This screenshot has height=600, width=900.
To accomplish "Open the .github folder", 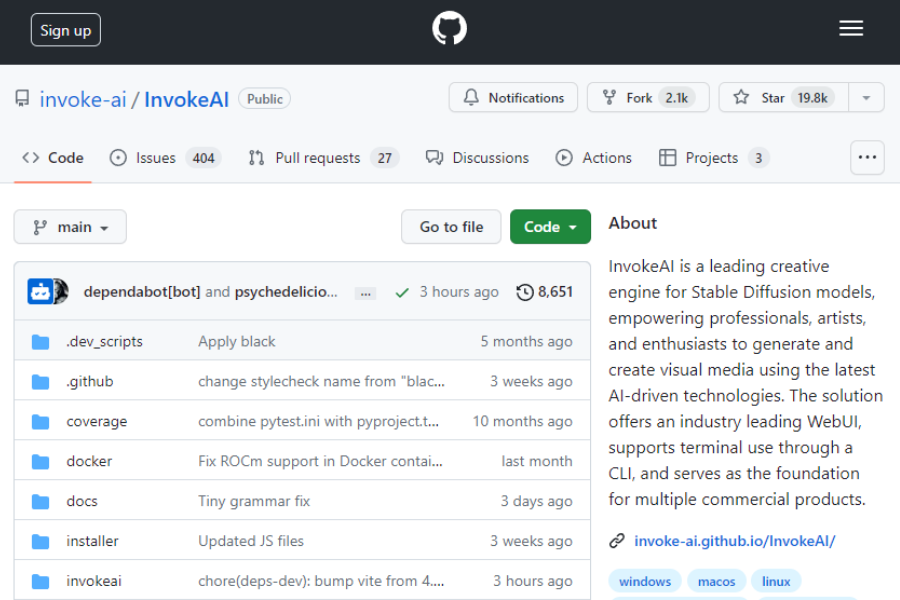I will 90,382.
